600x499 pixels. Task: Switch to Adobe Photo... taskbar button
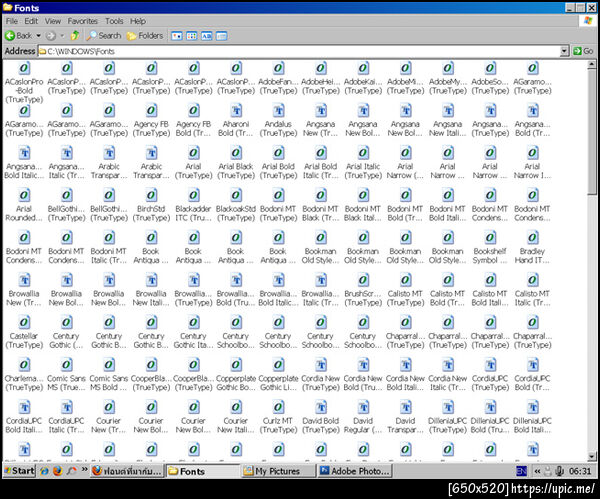(354, 471)
